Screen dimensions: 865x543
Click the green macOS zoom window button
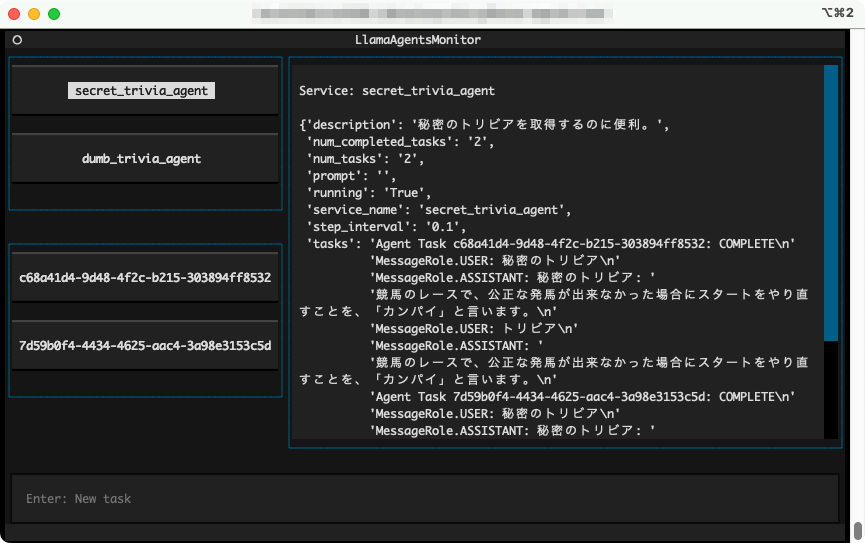[x=54, y=14]
